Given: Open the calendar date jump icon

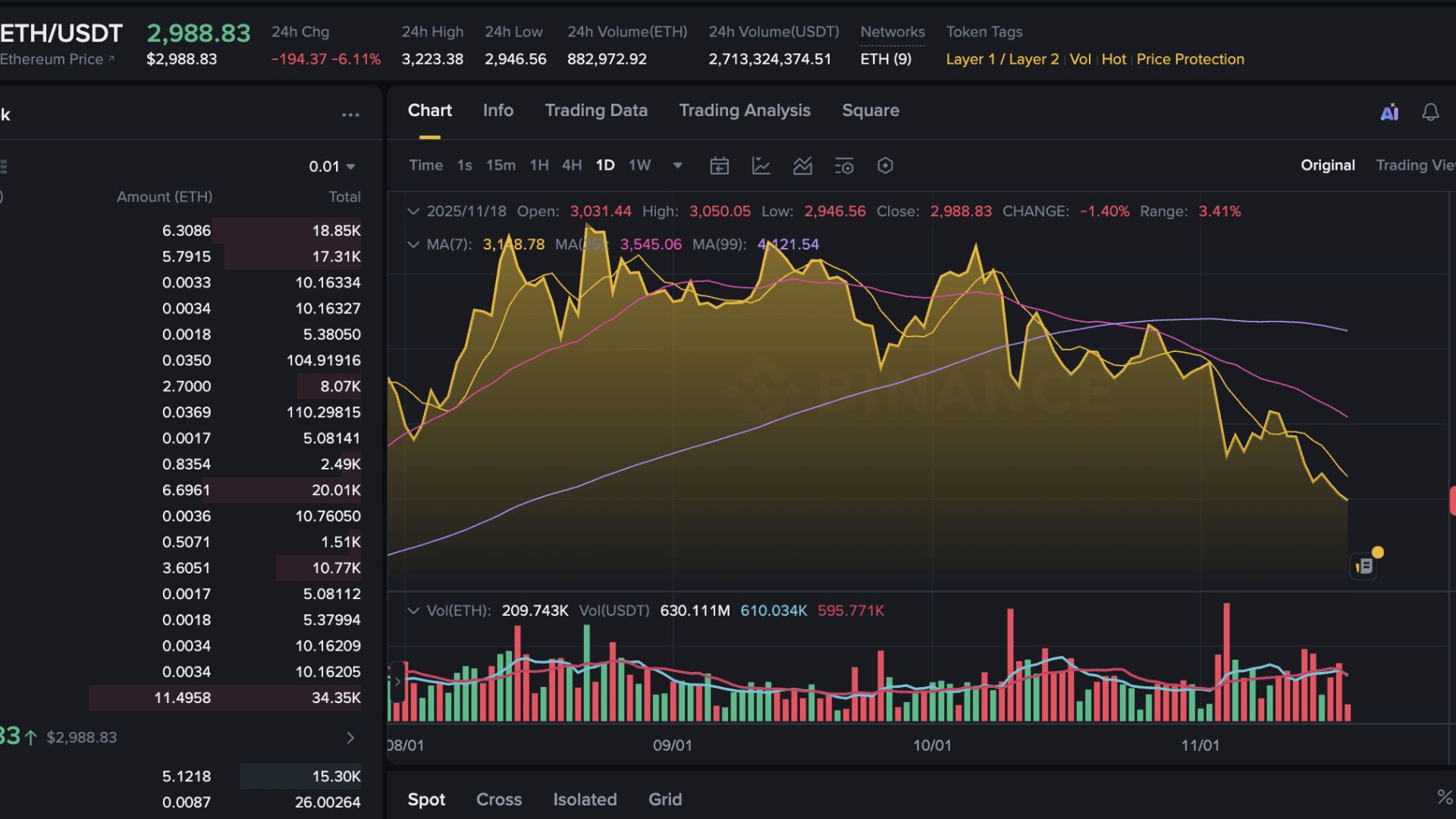Looking at the screenshot, I should (x=719, y=166).
